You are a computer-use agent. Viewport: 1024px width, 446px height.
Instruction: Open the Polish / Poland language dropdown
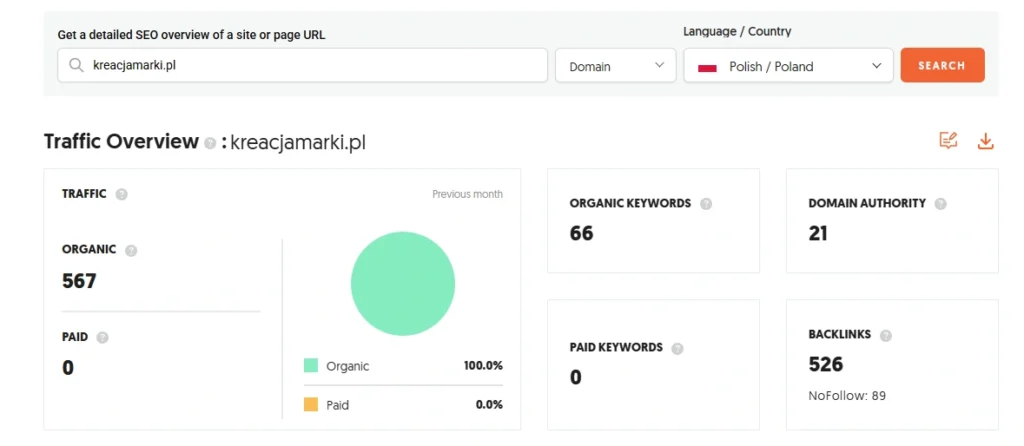[x=788, y=66]
